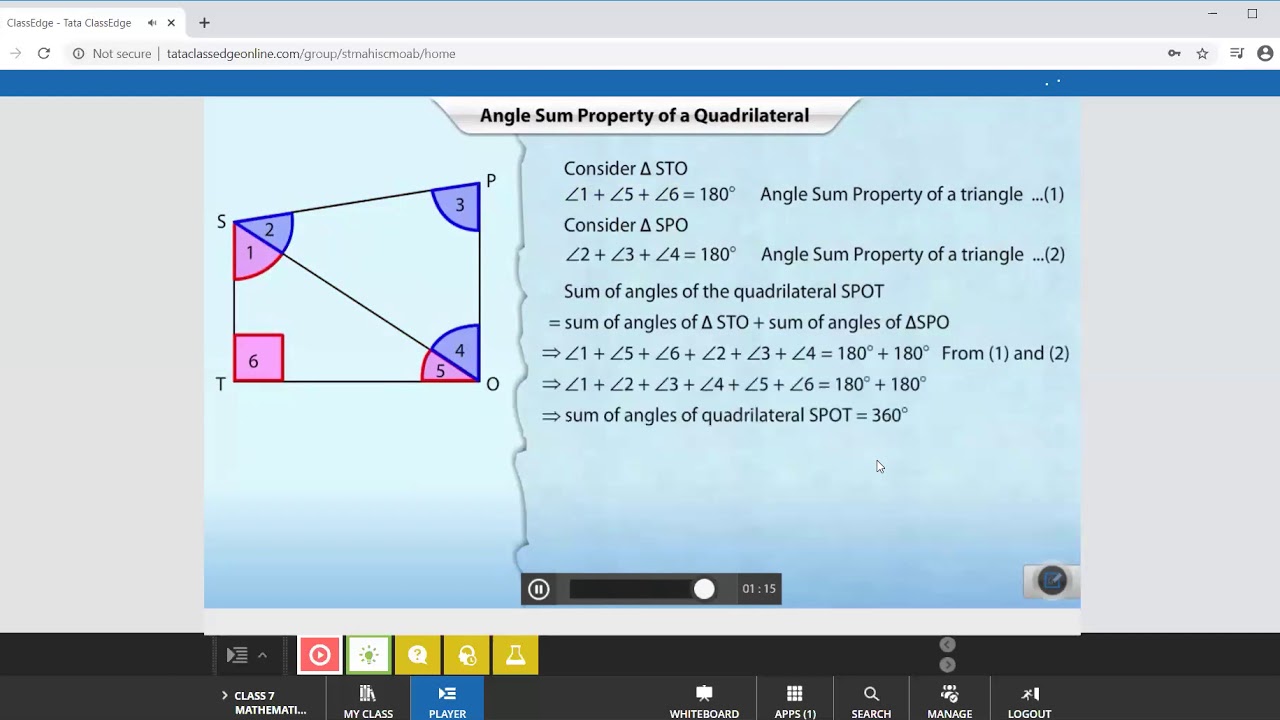Click the previous arrow circle above Manage

948,645
